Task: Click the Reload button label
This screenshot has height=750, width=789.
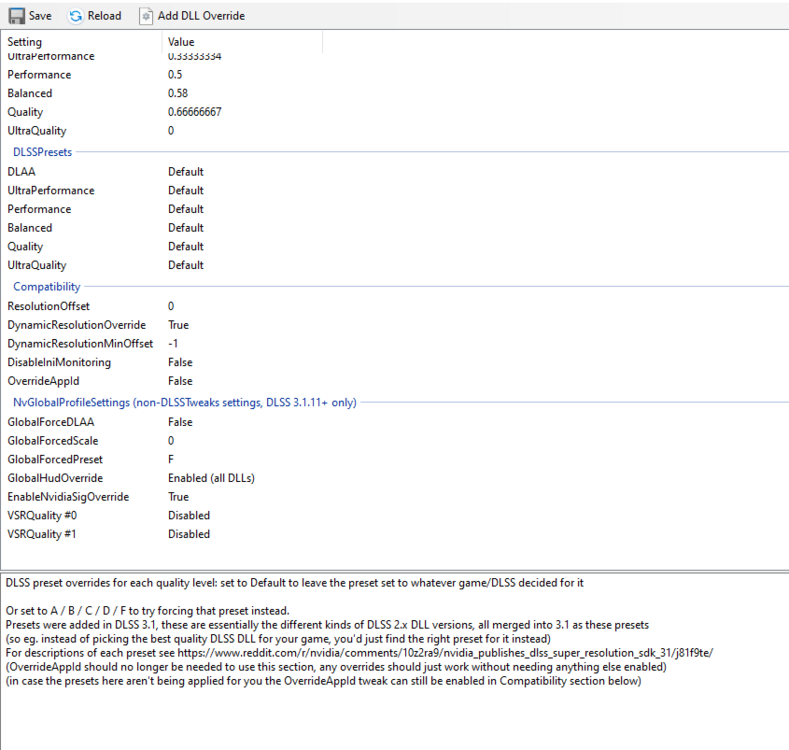Action: [x=104, y=16]
